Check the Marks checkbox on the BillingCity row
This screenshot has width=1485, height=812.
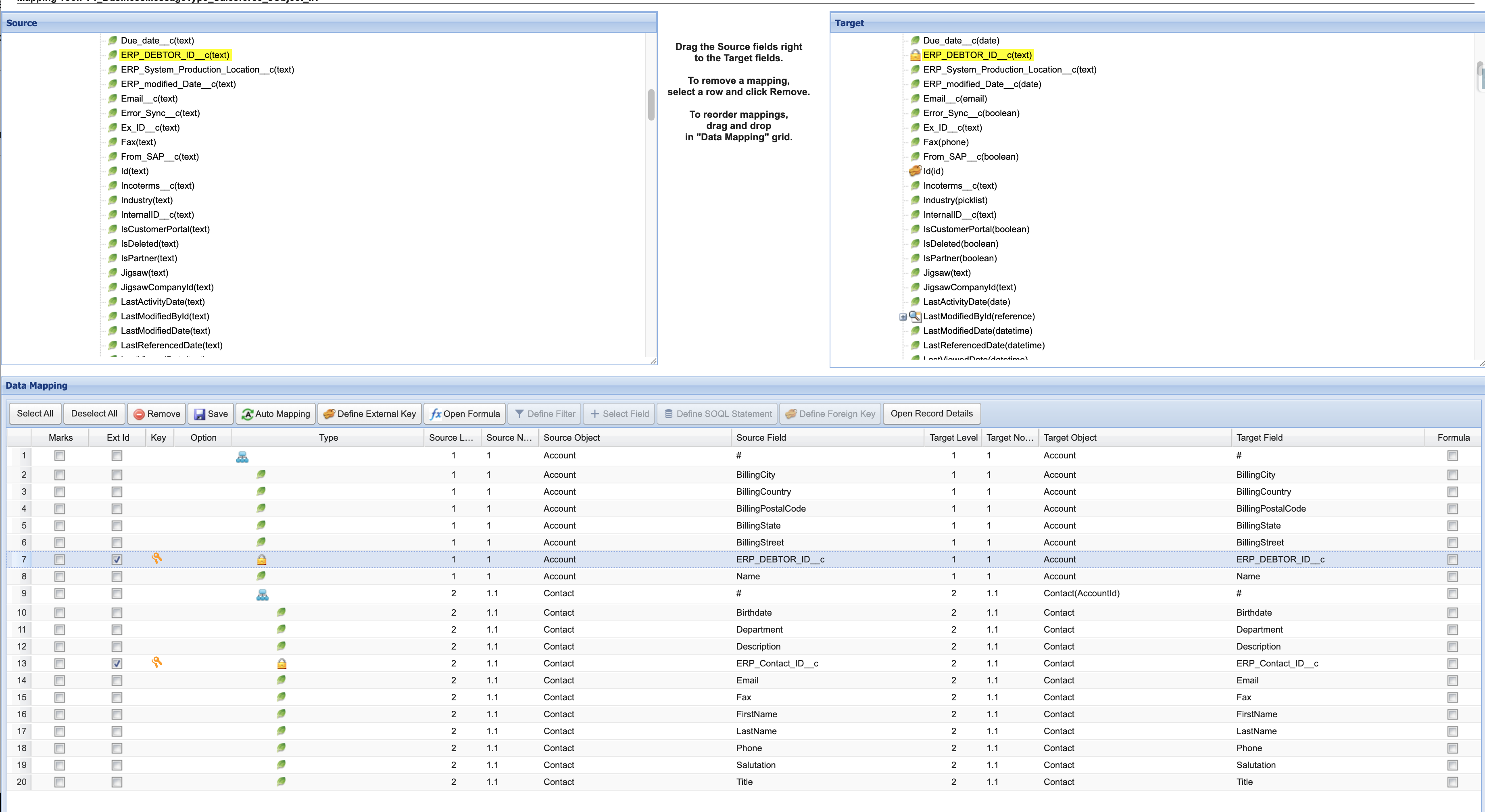(59, 475)
